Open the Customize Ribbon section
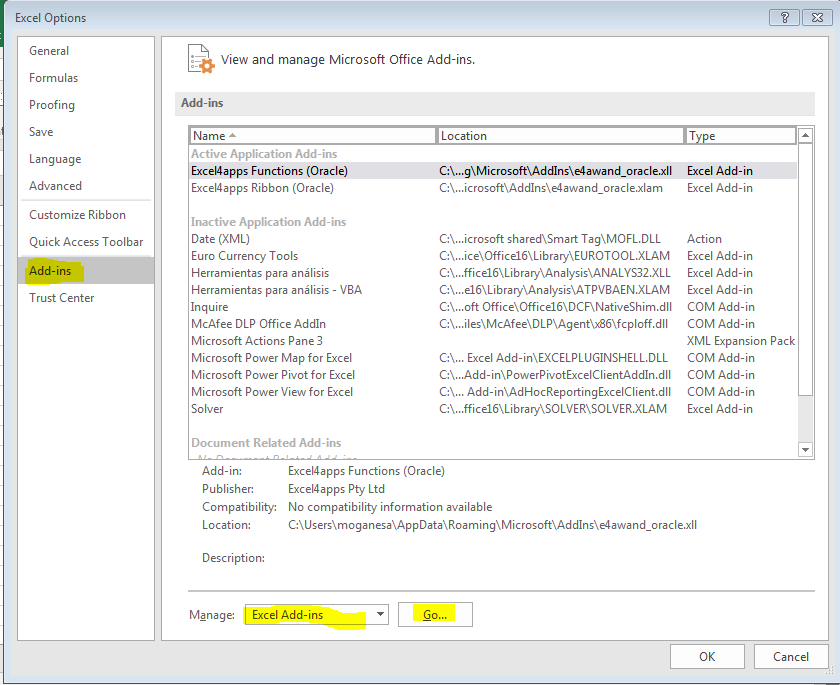 point(83,214)
